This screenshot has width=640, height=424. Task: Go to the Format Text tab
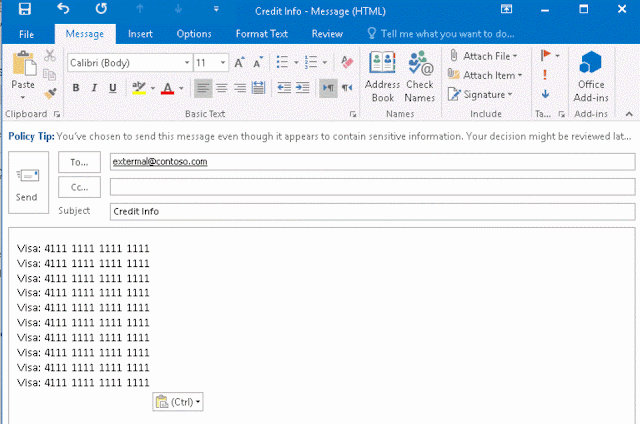[262, 34]
